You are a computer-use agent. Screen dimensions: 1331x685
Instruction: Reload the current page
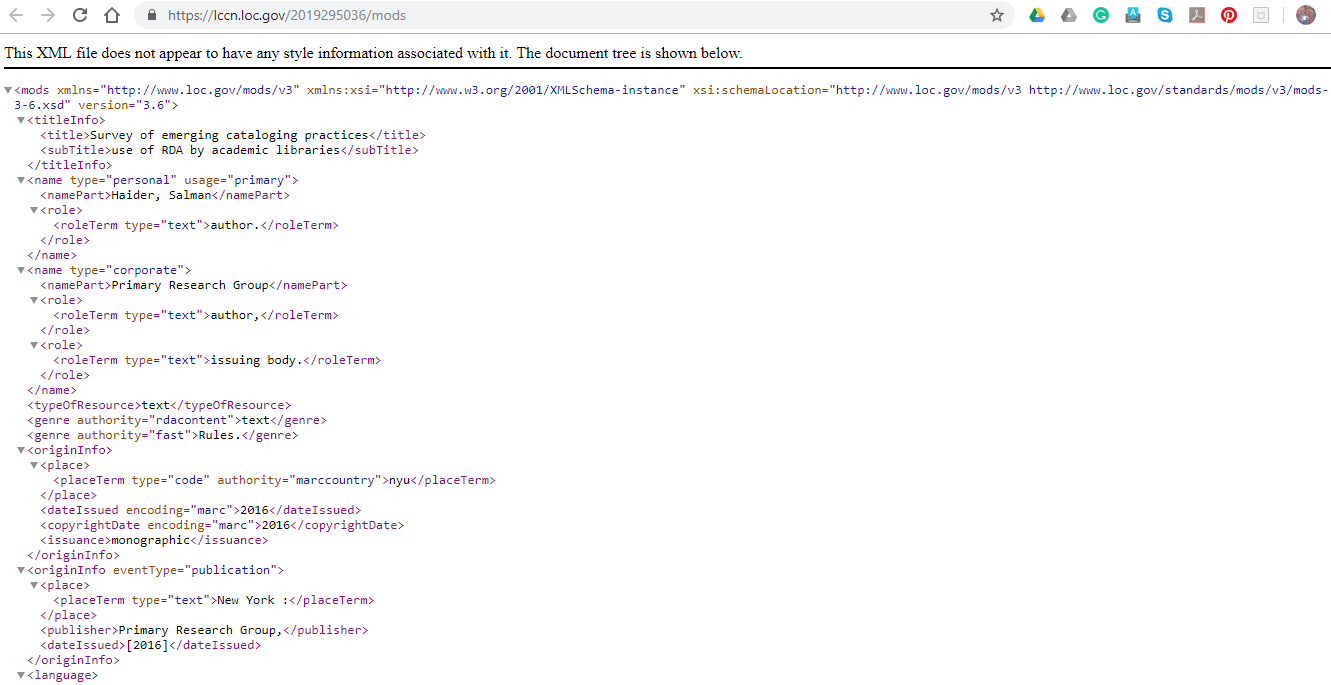[x=79, y=15]
